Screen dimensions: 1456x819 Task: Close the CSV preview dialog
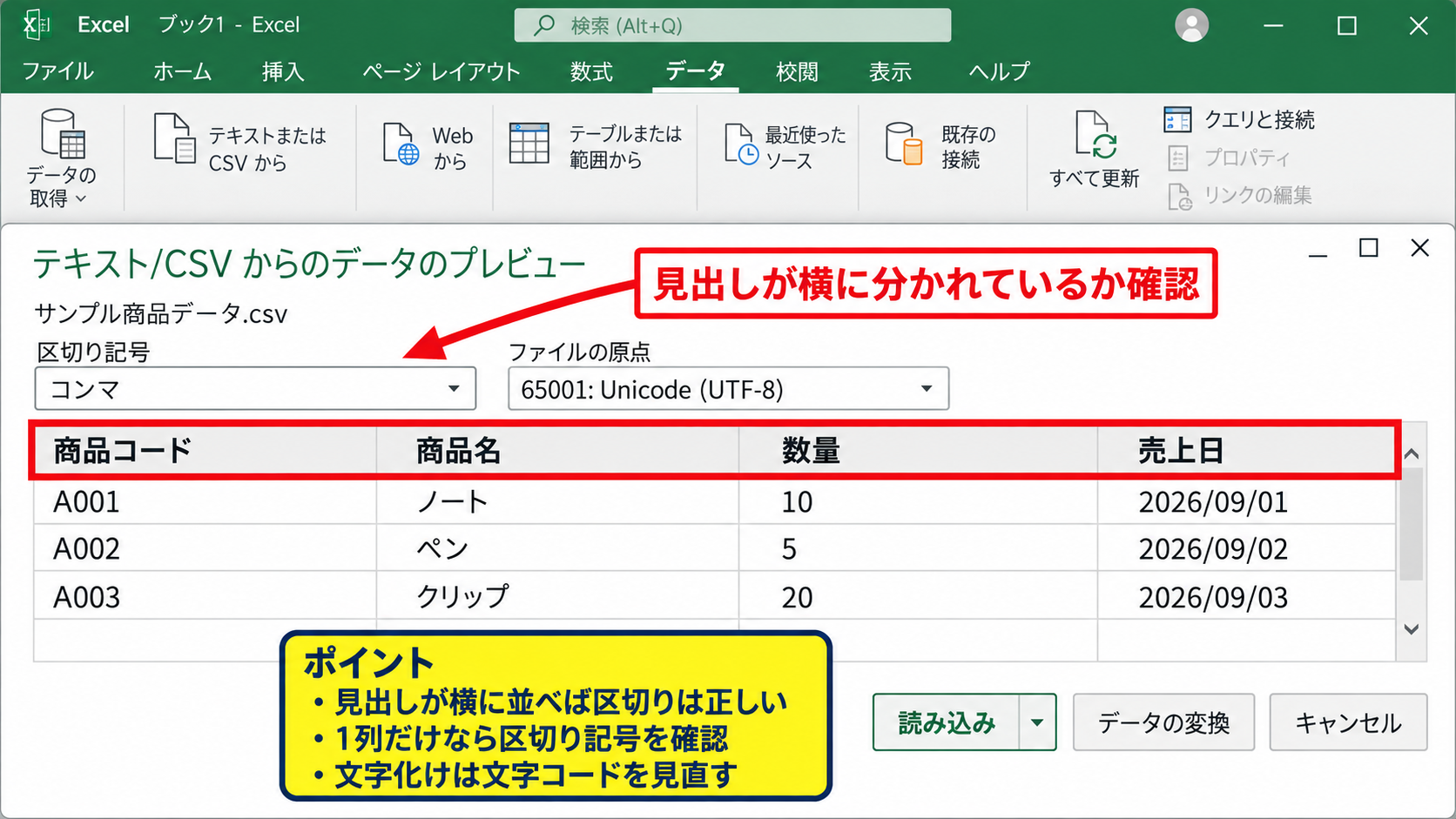(1419, 248)
